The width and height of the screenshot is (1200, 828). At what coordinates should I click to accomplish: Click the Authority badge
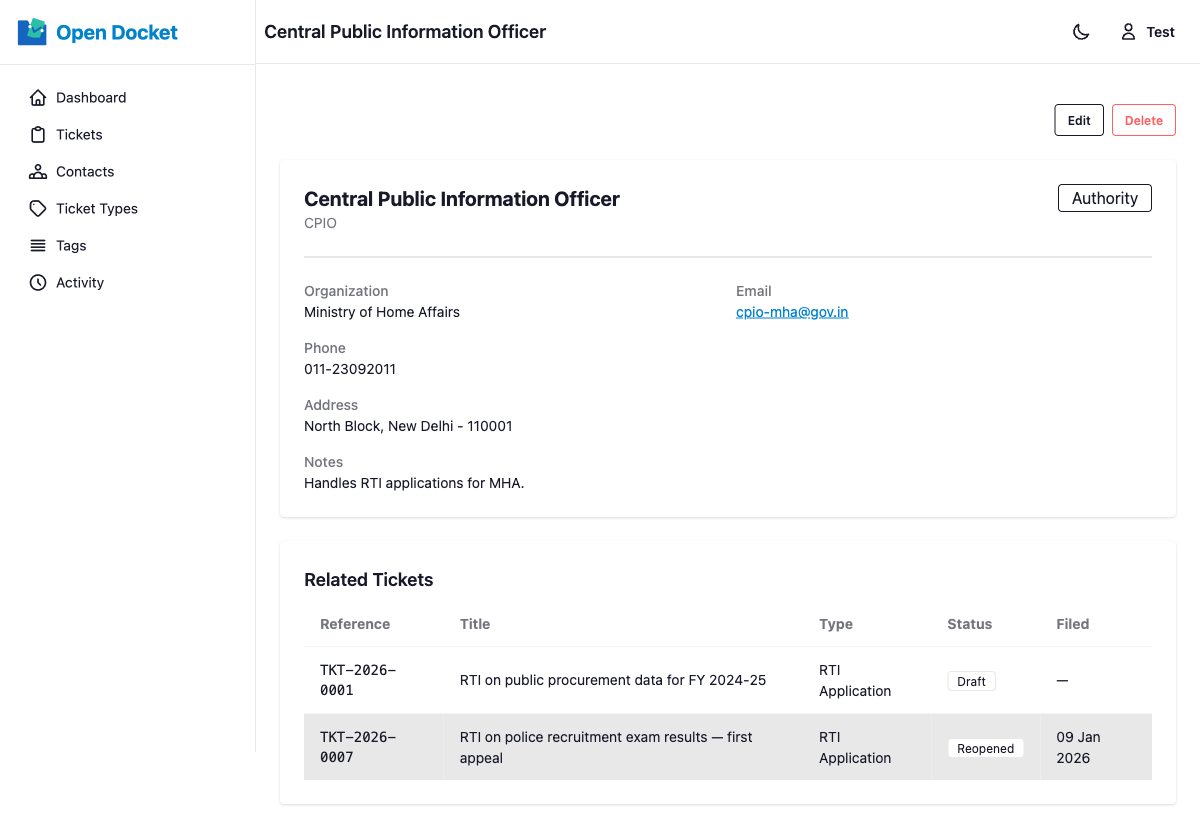[x=1104, y=198]
